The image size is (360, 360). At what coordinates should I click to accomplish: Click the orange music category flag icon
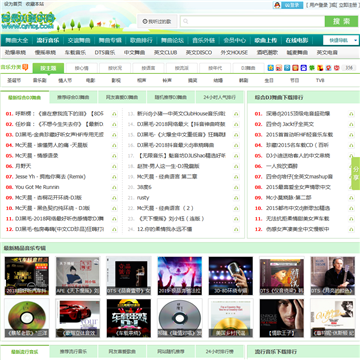[25, 68]
